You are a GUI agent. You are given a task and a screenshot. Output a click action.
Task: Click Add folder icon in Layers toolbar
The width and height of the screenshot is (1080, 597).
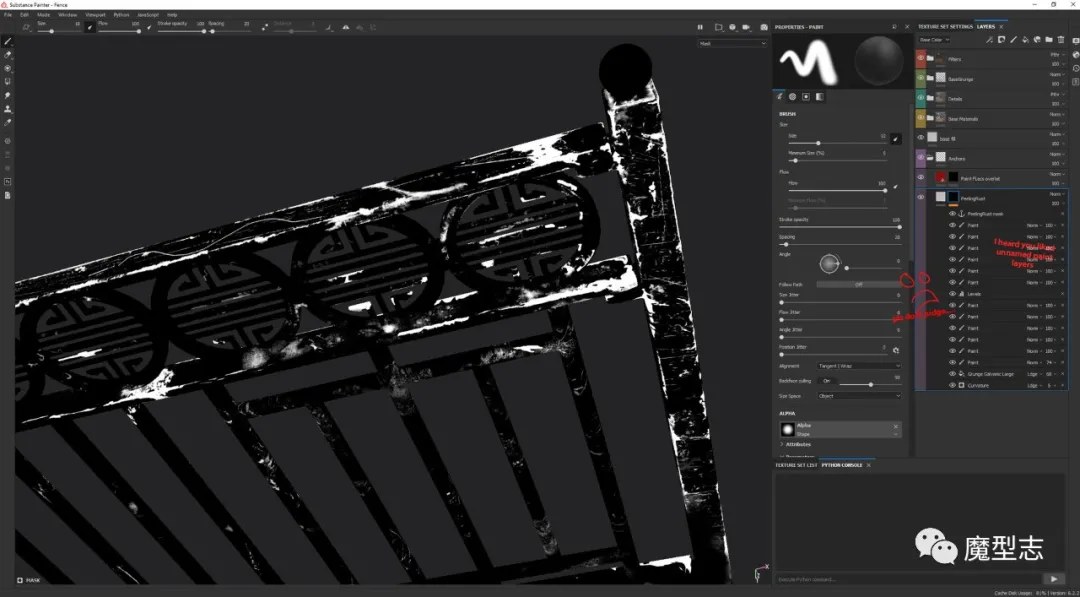[x=1049, y=40]
